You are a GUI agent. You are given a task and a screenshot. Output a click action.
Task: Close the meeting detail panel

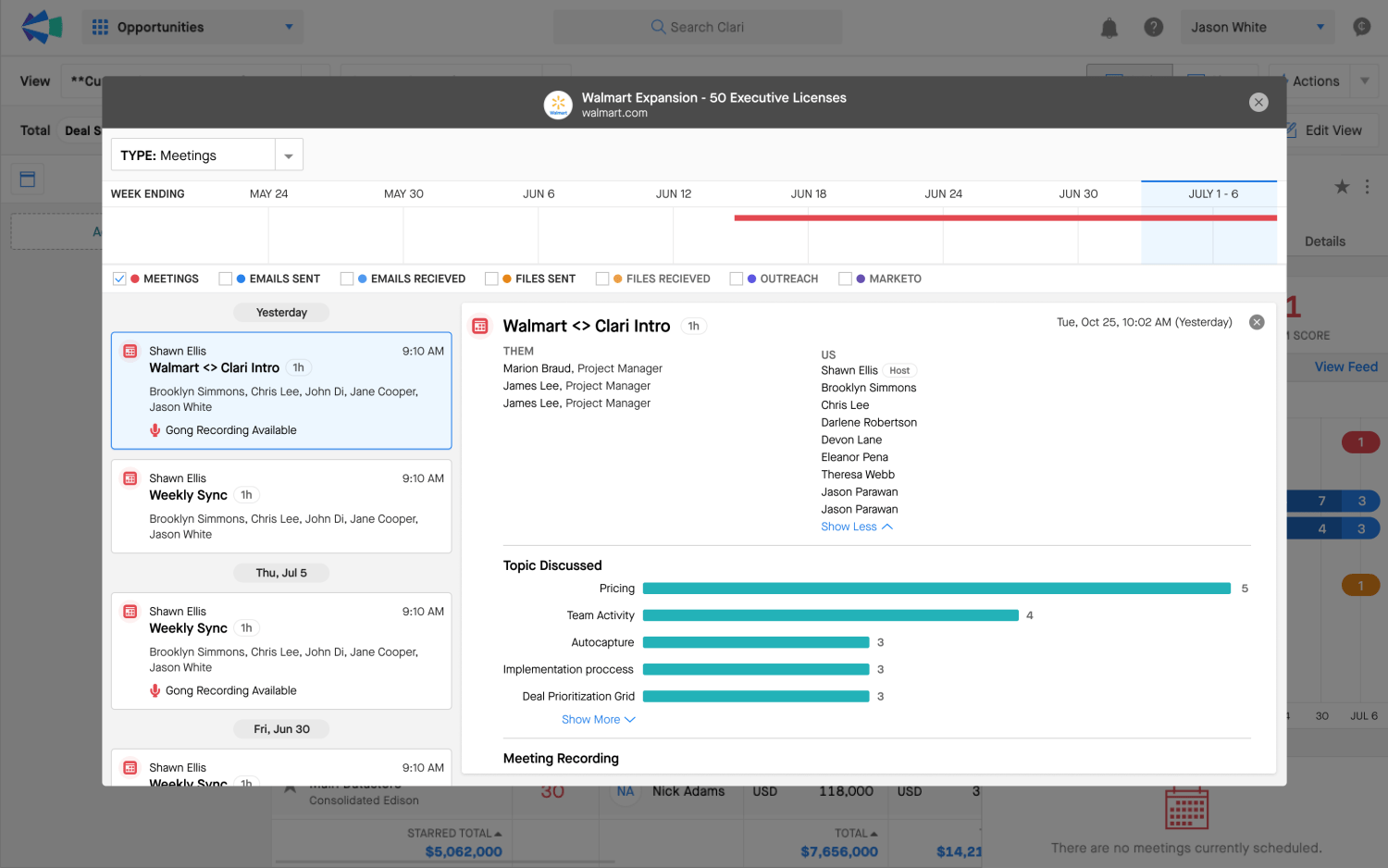1256,322
